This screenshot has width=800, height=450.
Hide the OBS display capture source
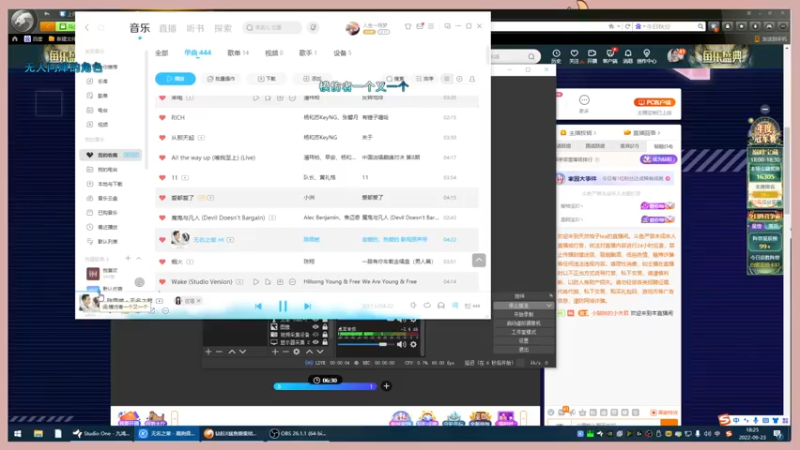pos(316,342)
